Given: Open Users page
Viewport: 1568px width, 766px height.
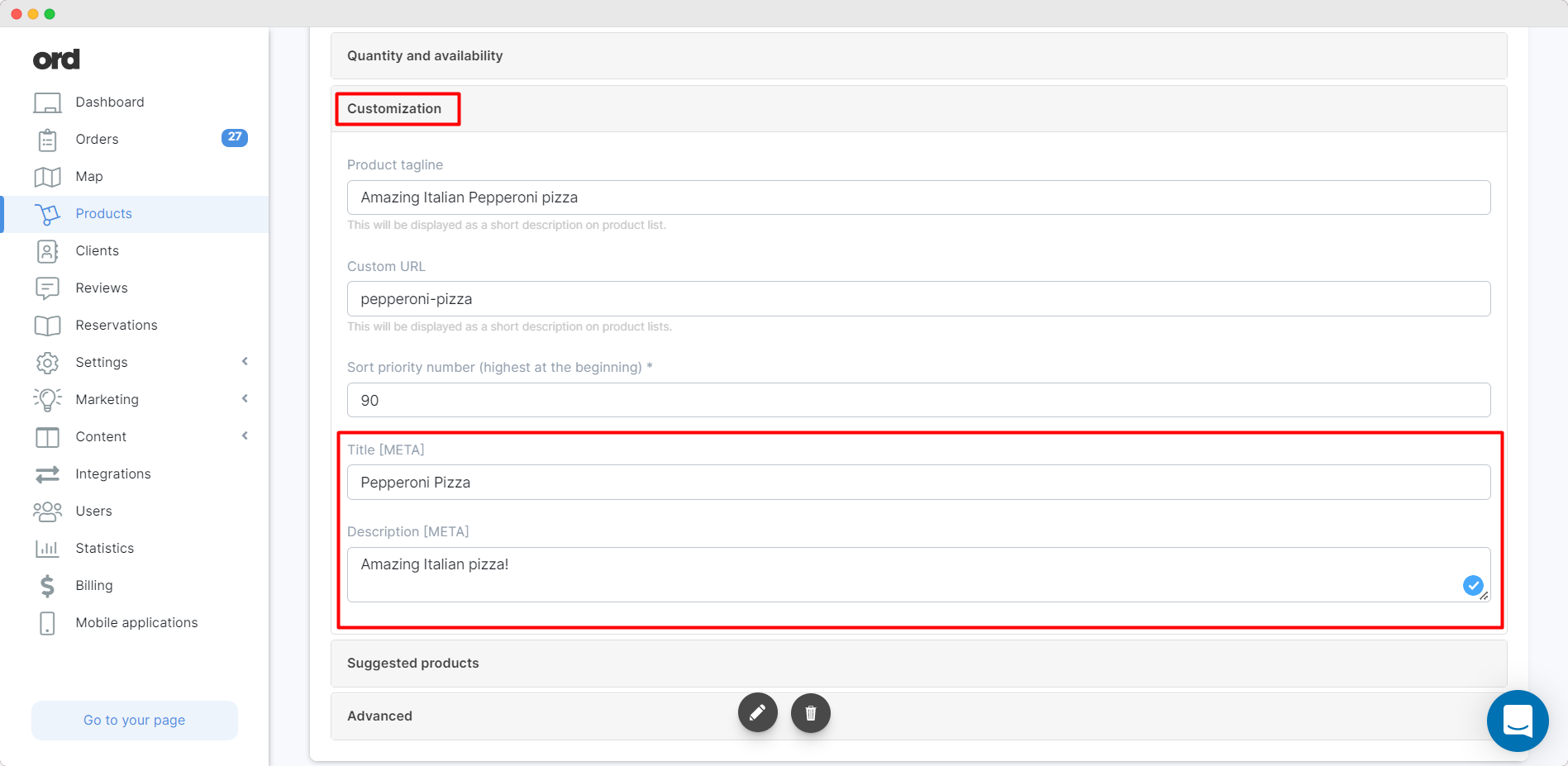Looking at the screenshot, I should (x=136, y=511).
